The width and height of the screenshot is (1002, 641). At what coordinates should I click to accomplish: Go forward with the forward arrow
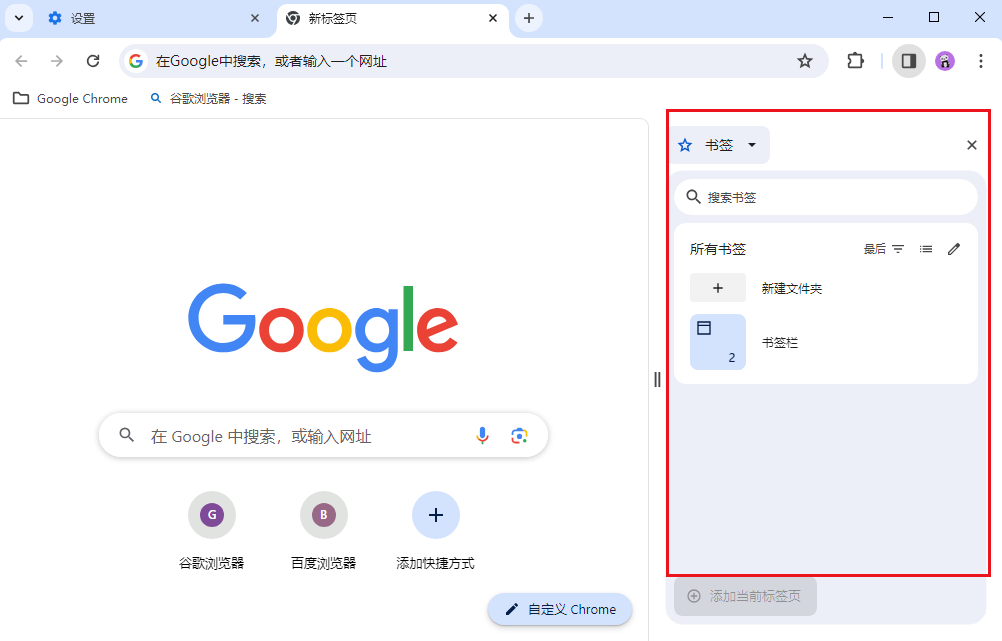point(57,61)
